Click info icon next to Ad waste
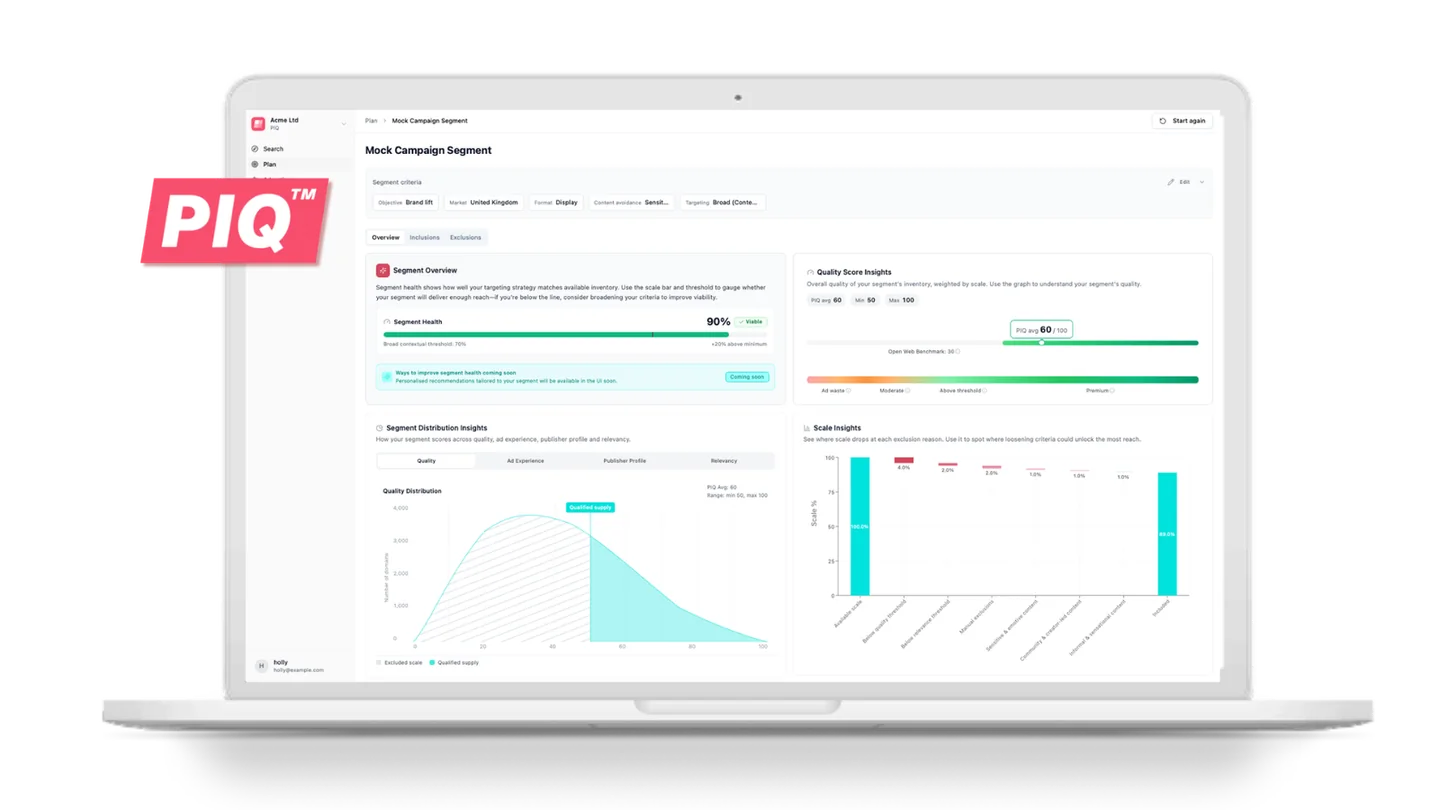The height and width of the screenshot is (810, 1440). pos(849,391)
